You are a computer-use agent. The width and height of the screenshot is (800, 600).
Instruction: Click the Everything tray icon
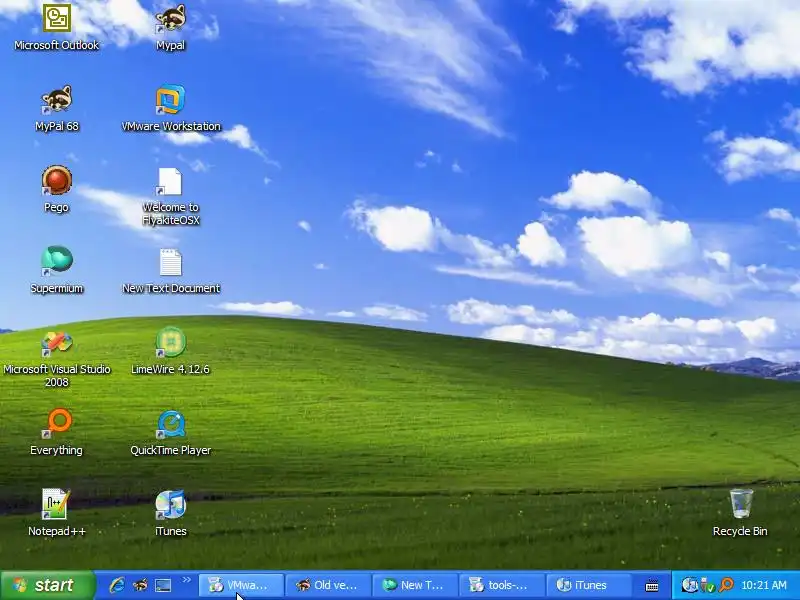click(x=726, y=585)
